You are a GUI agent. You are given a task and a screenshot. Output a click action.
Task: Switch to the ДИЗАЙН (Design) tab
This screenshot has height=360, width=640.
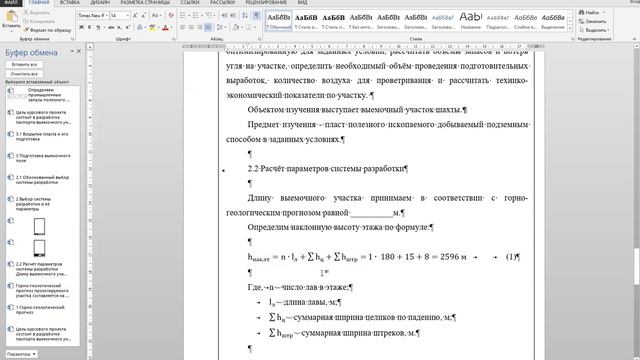(100, 2)
